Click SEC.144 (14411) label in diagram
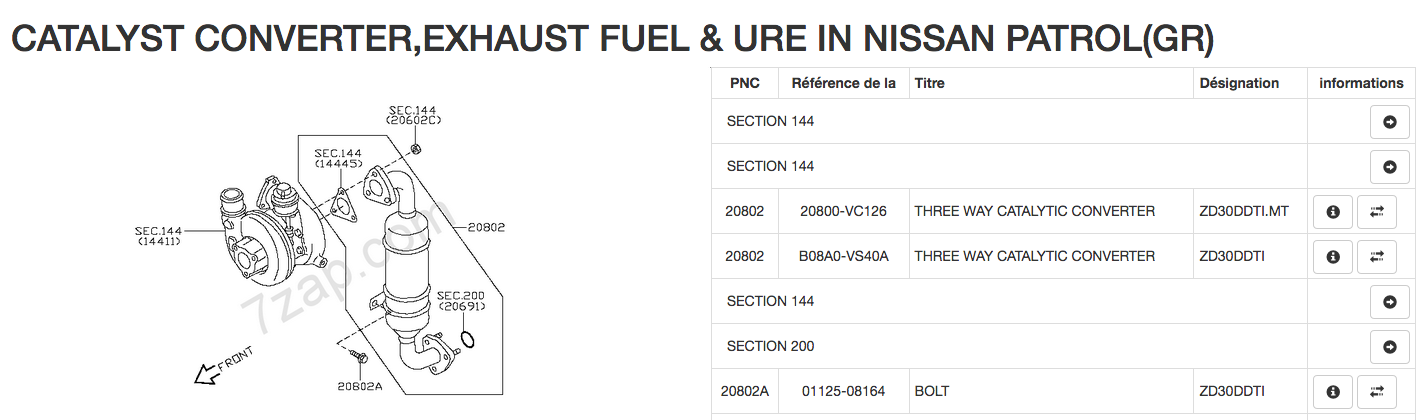This screenshot has height=420, width=1427. [x=158, y=236]
